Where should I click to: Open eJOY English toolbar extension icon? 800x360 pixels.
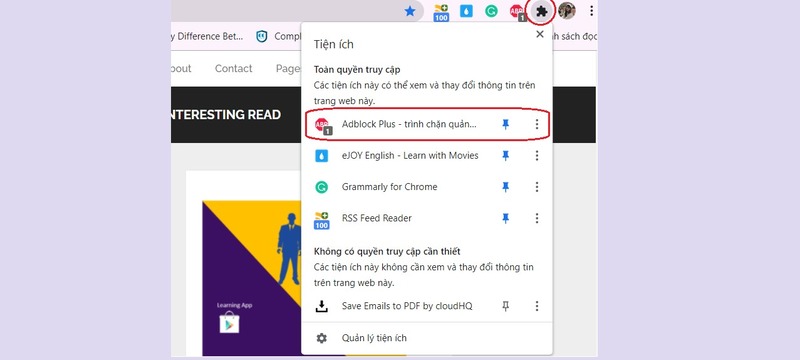point(466,11)
